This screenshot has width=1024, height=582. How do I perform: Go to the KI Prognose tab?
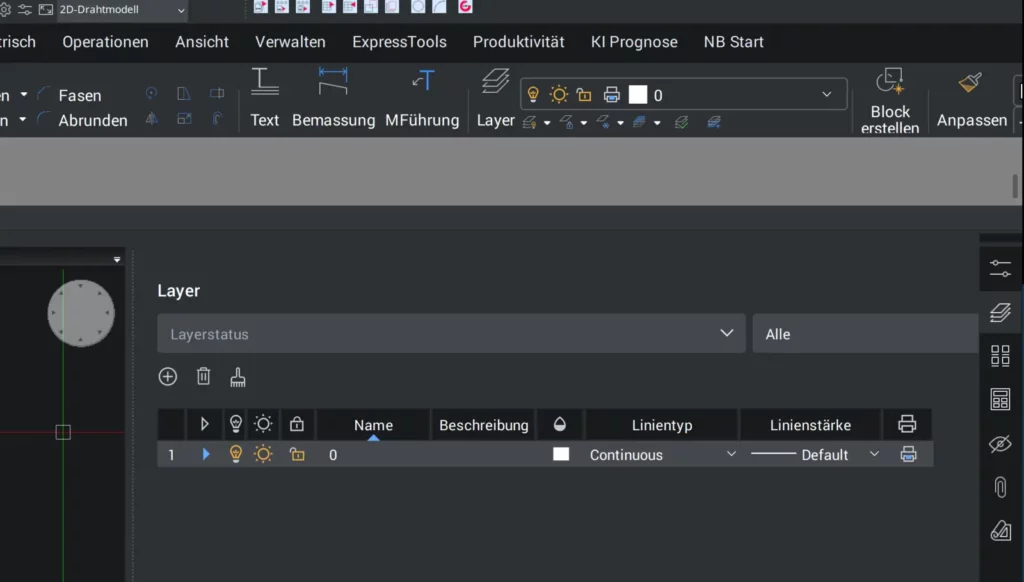[x=634, y=42]
